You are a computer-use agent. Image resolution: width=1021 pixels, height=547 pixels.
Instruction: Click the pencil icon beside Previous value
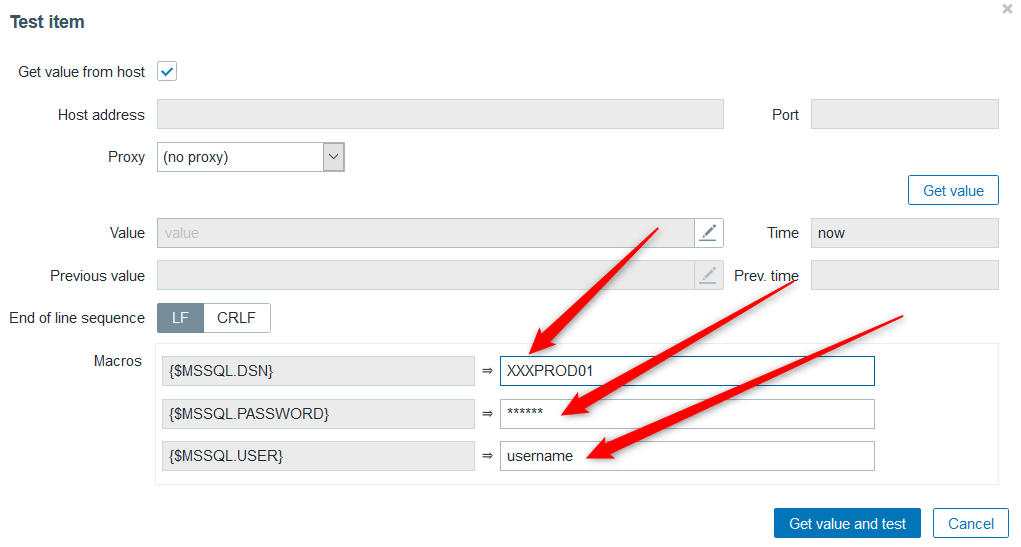(x=708, y=275)
